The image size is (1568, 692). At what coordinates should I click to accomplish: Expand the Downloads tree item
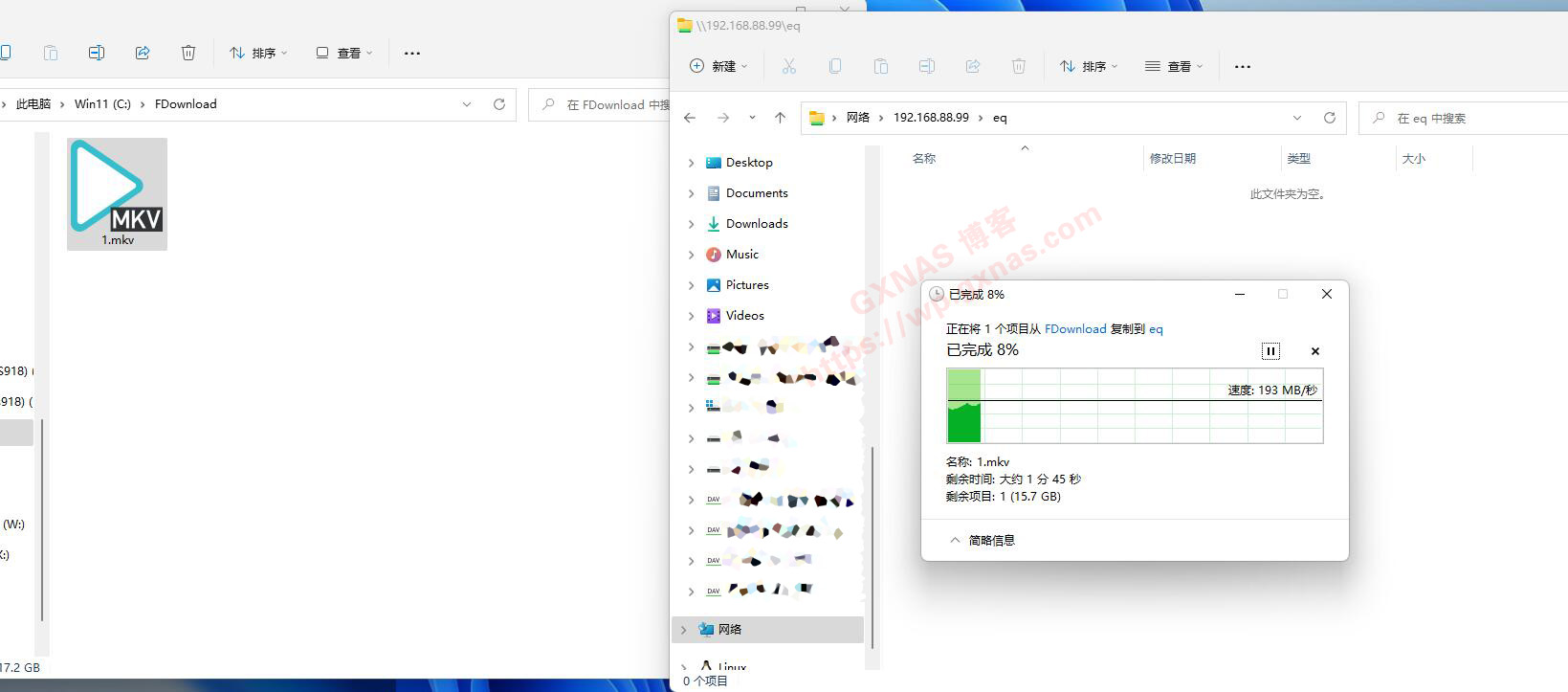pos(691,224)
